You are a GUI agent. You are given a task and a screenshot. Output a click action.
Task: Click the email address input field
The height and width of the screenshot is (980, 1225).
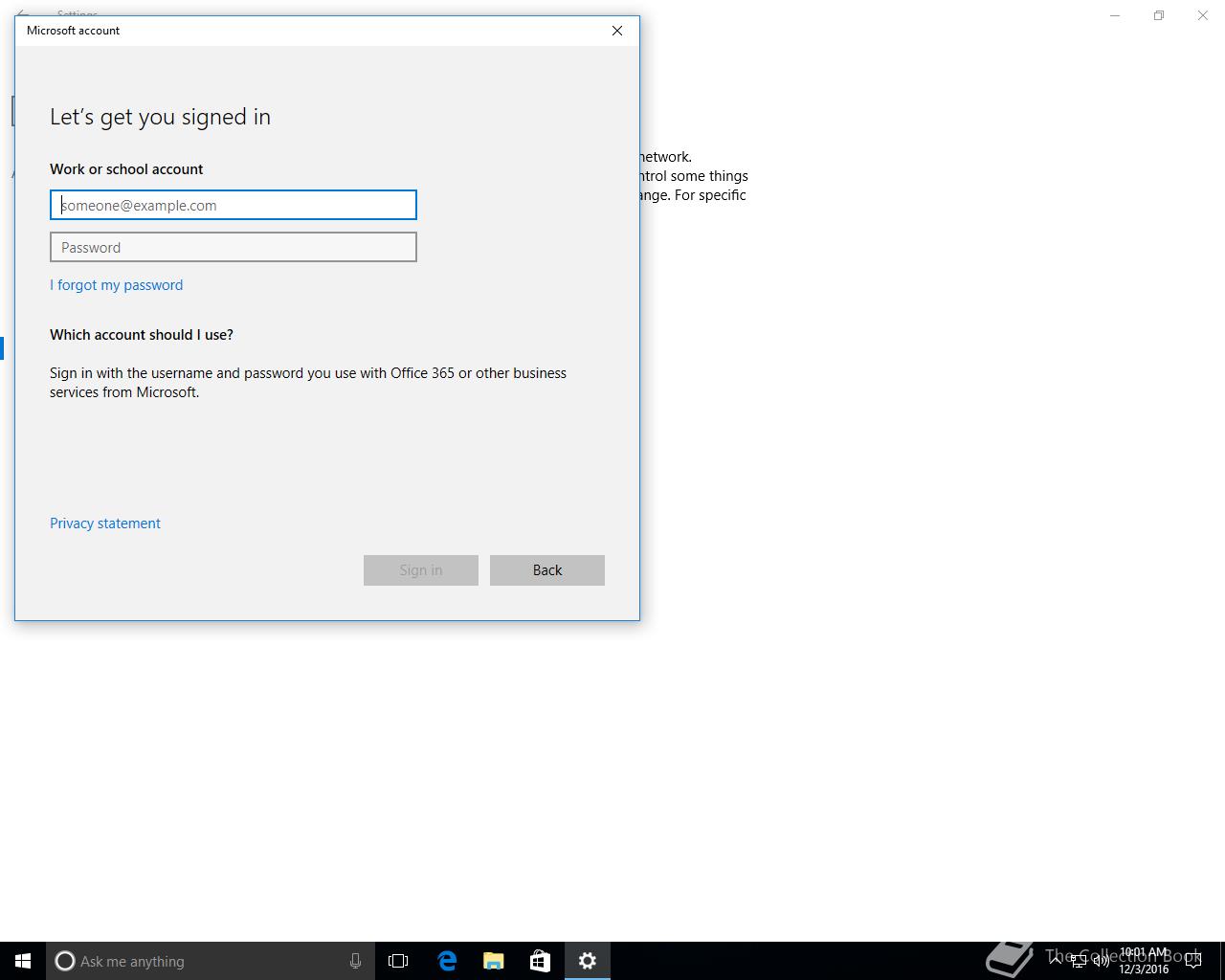[x=234, y=205]
